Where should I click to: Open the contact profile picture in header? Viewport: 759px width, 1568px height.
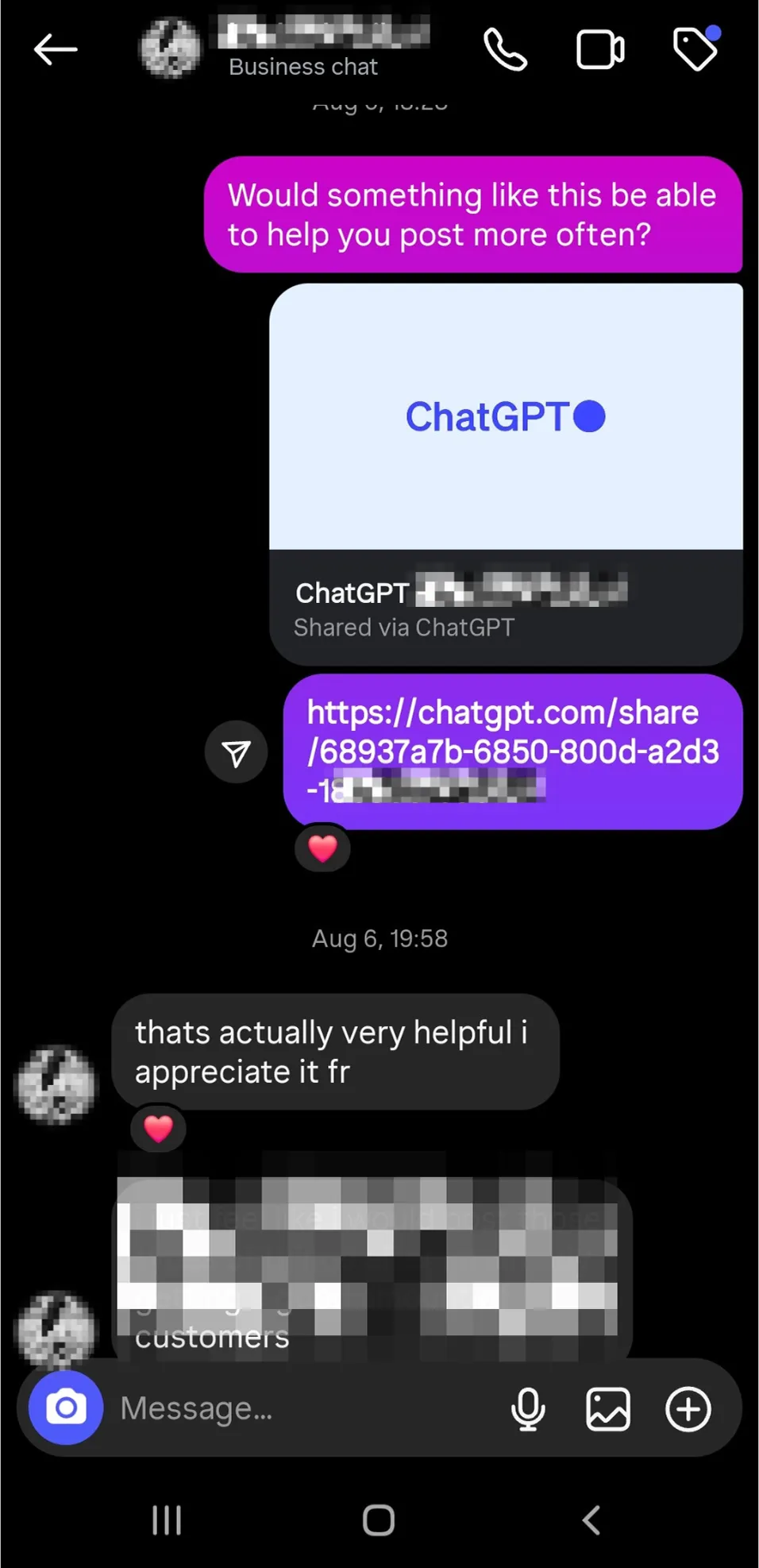click(170, 49)
